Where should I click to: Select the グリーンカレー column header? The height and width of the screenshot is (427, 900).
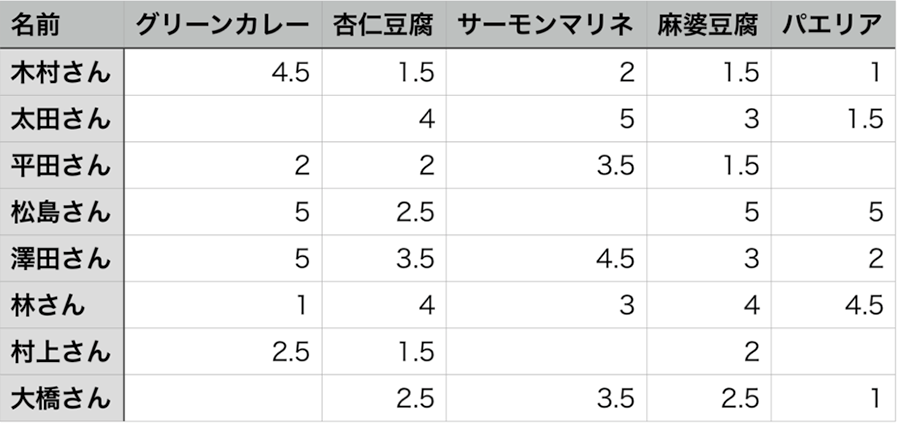(x=223, y=25)
